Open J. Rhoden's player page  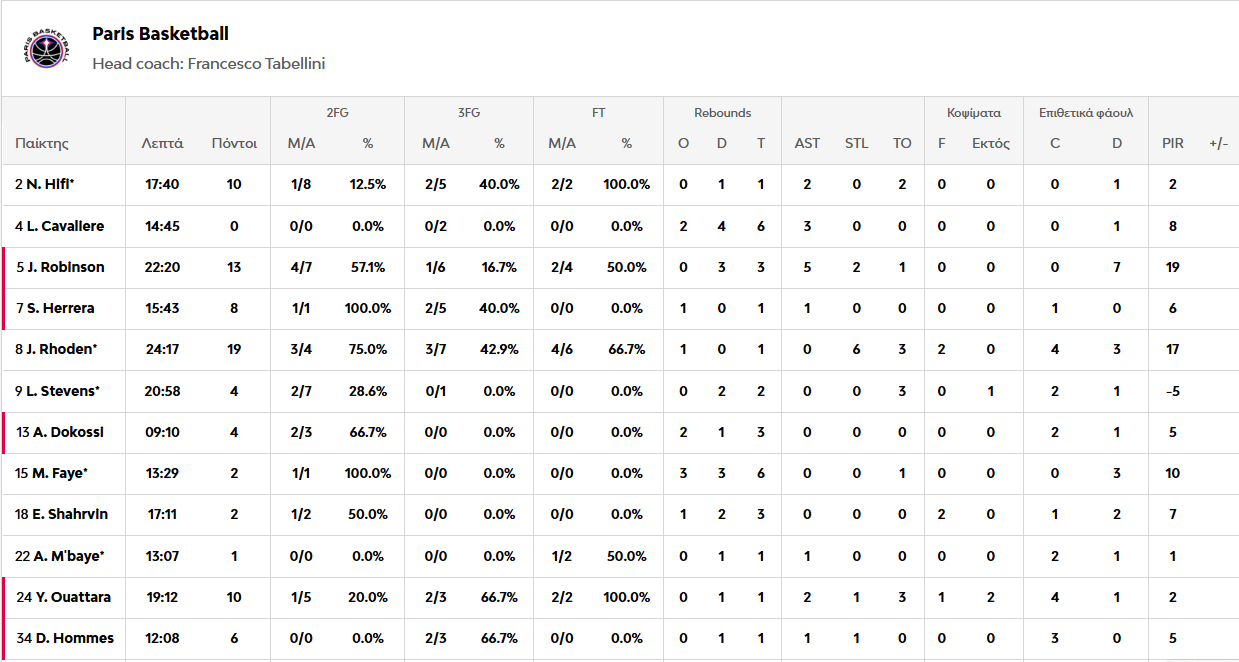62,349
